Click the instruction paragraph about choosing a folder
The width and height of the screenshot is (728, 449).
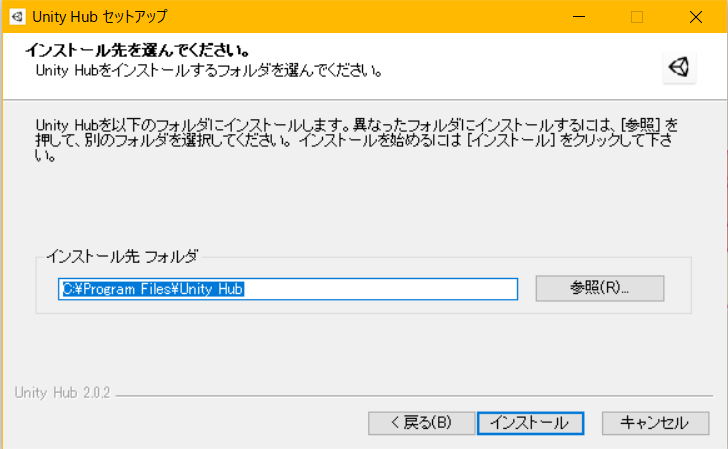(357, 139)
